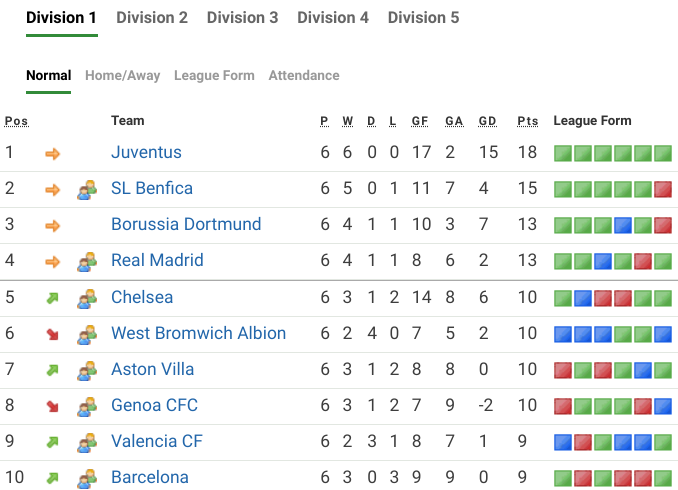The image size is (678, 490).
Task: Click the GD column header
Action: (x=487, y=121)
